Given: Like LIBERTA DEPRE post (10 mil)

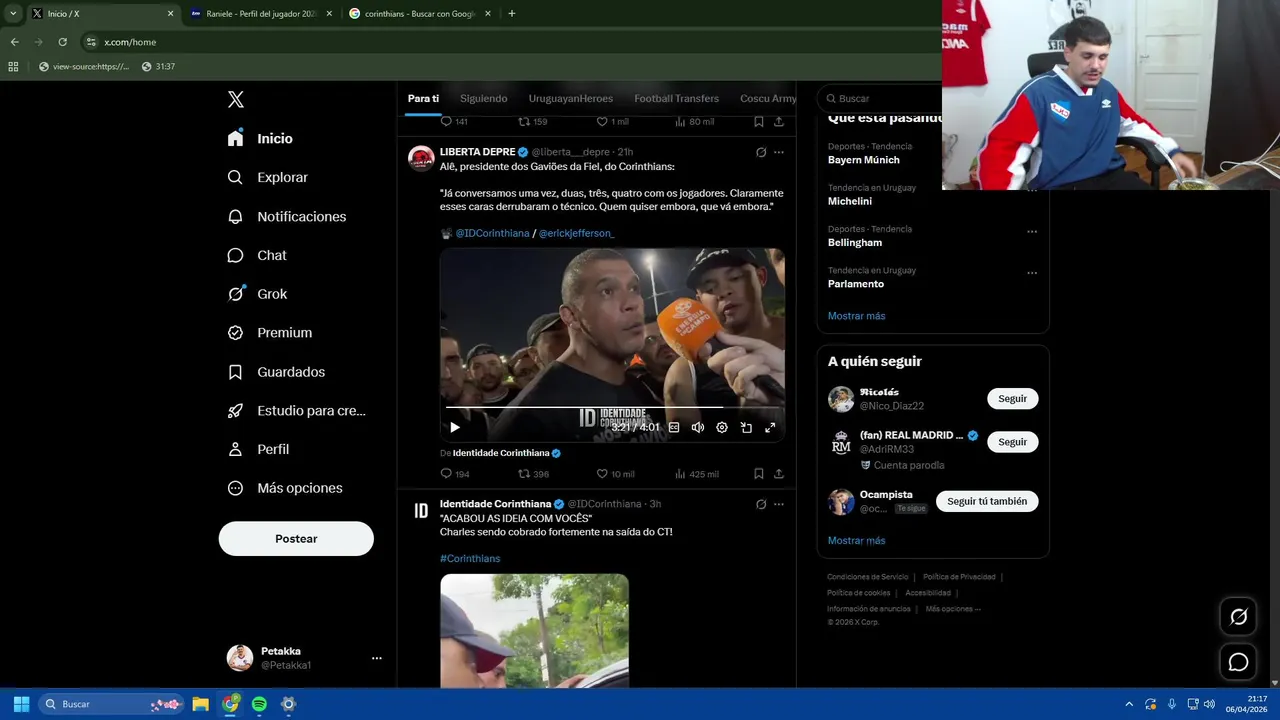Looking at the screenshot, I should 615,474.
